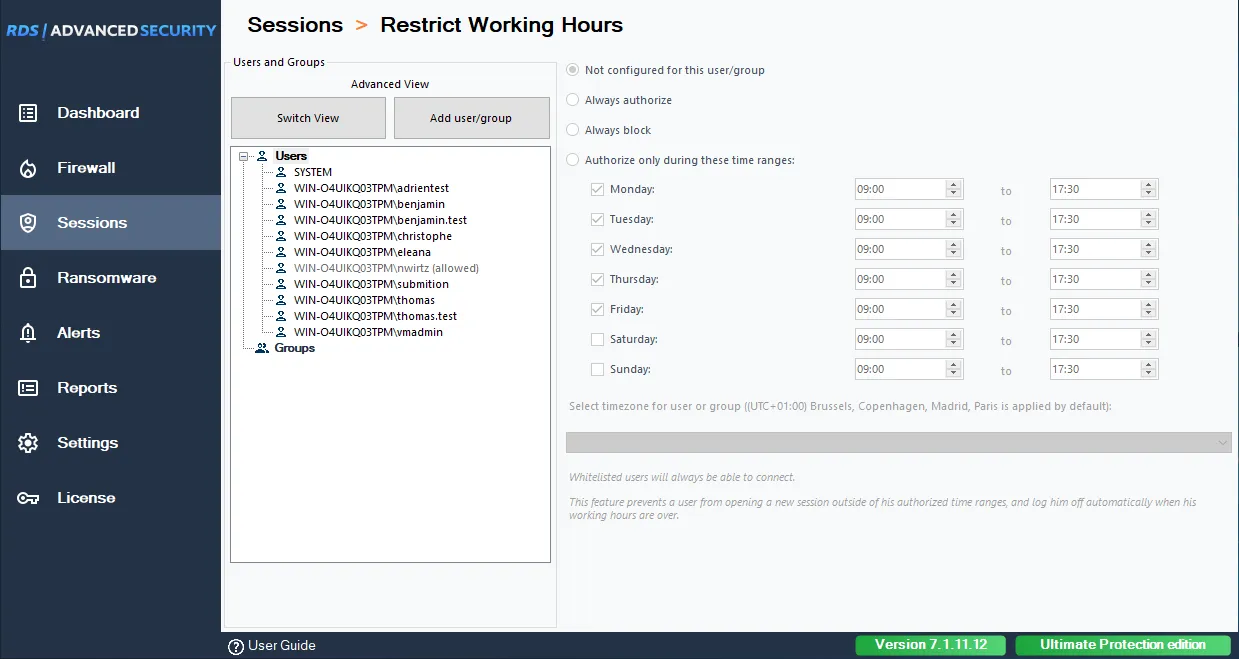Increase Monday start time using the stepper
Screen dimensions: 1239x659
tap(955, 184)
